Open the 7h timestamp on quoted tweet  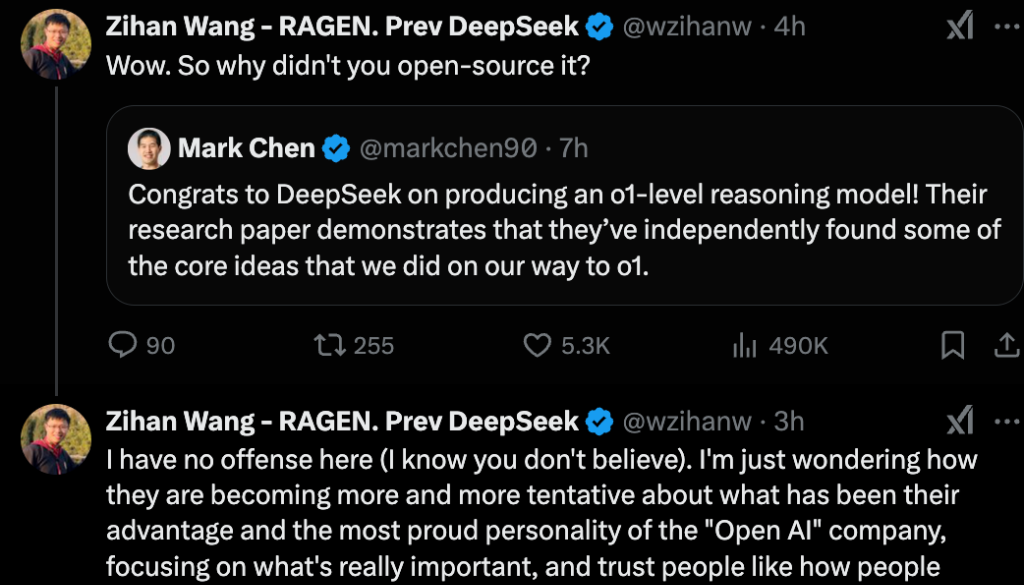(x=573, y=149)
